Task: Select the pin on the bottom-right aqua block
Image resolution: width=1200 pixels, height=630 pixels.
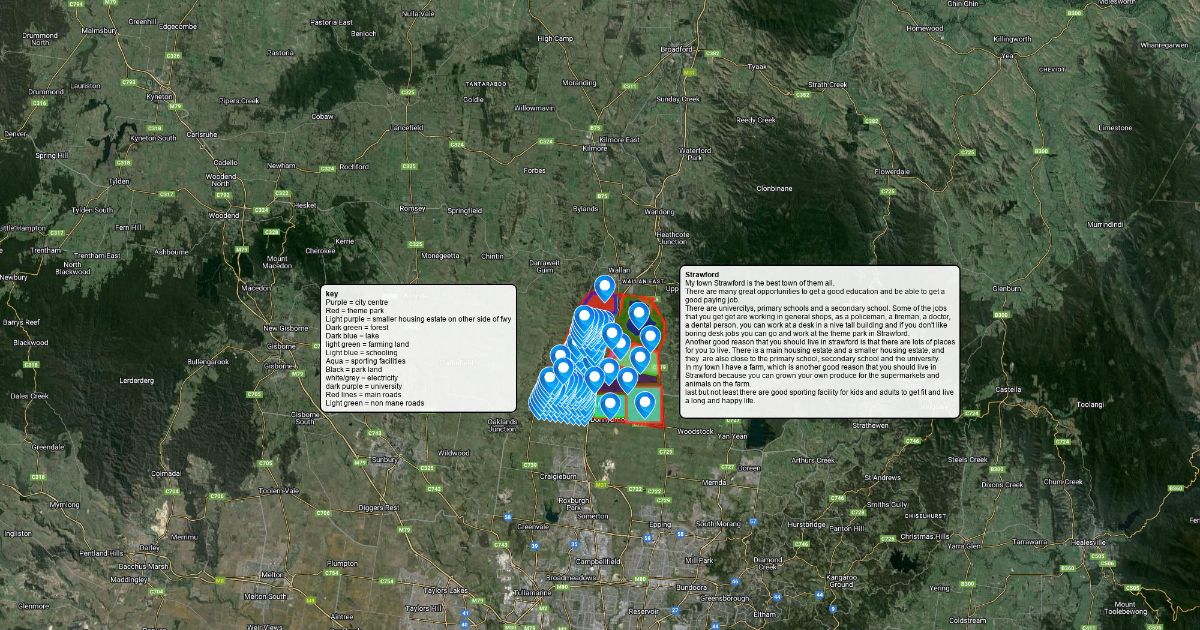Action: [645, 404]
